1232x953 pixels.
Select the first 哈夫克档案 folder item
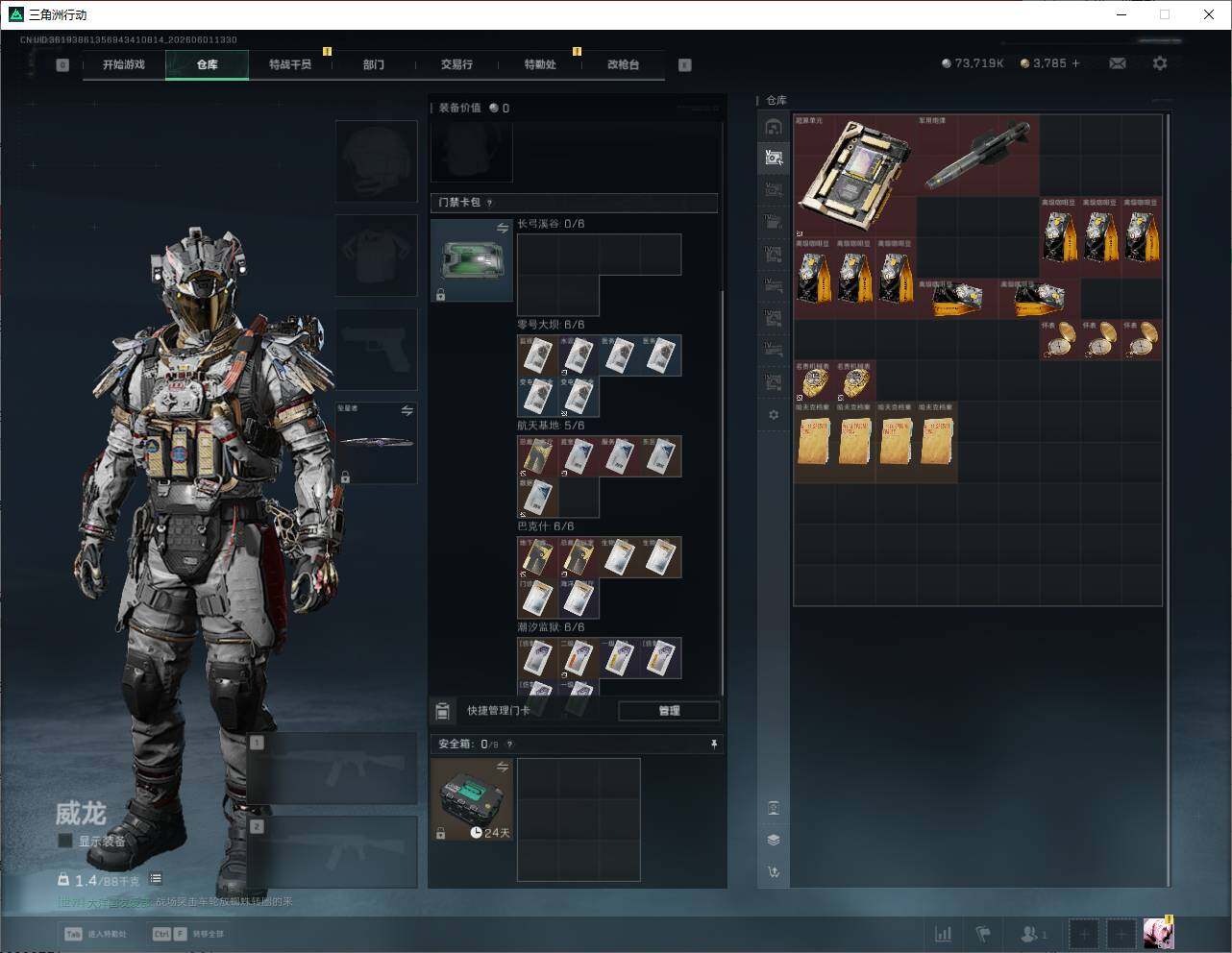(x=814, y=443)
